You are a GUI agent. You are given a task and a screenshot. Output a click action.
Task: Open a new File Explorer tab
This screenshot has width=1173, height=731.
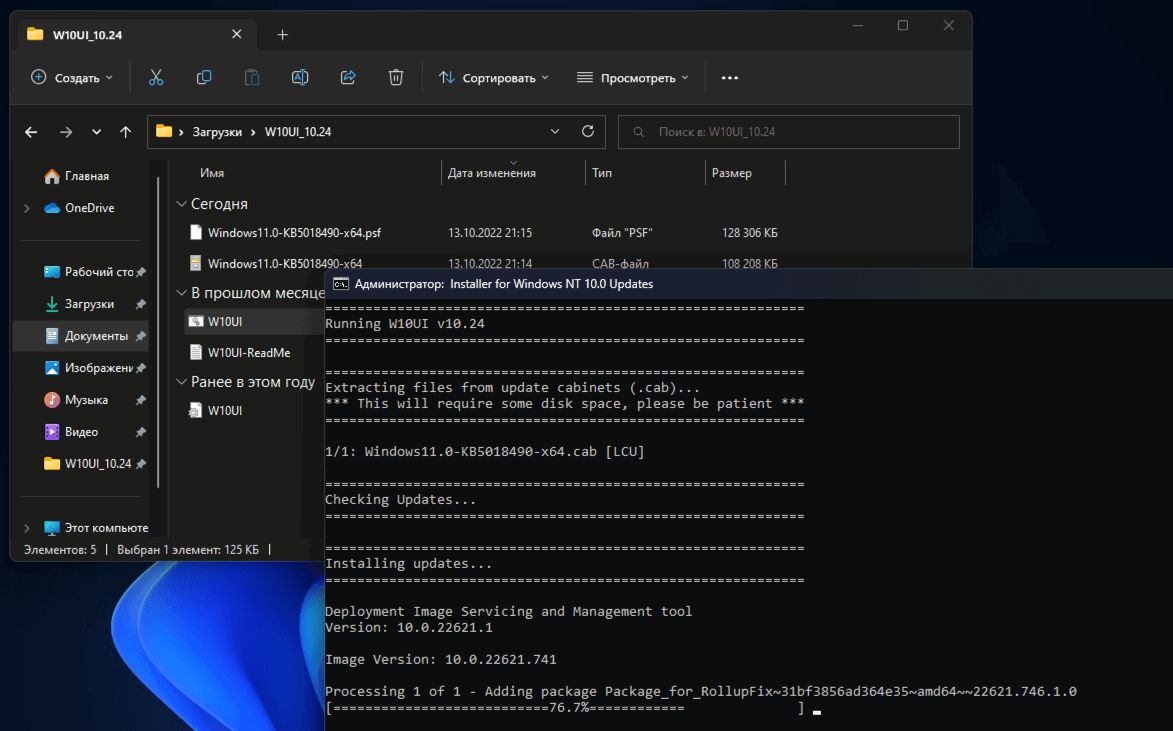click(282, 34)
